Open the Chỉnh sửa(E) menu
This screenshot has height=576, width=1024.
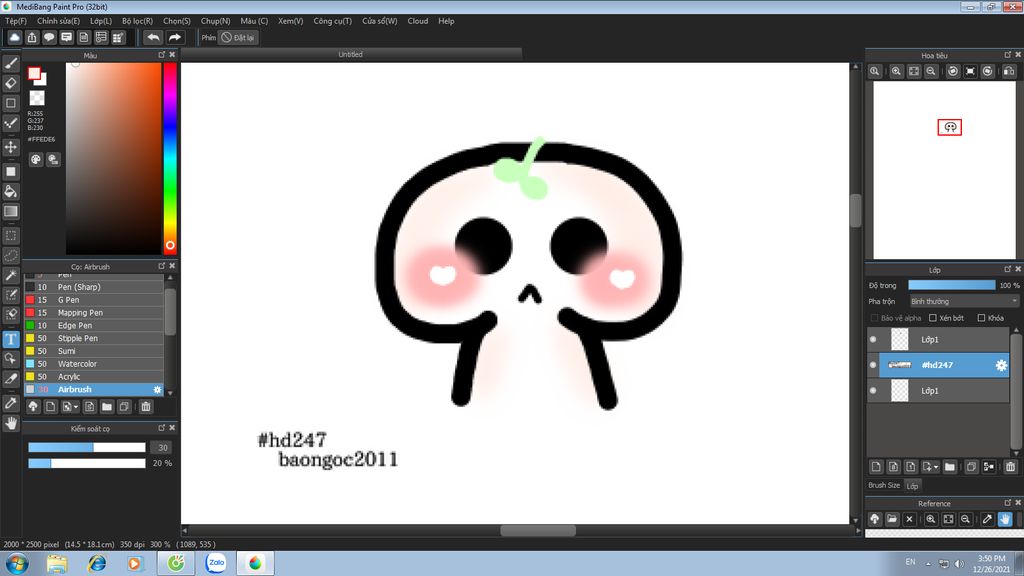tap(58, 21)
